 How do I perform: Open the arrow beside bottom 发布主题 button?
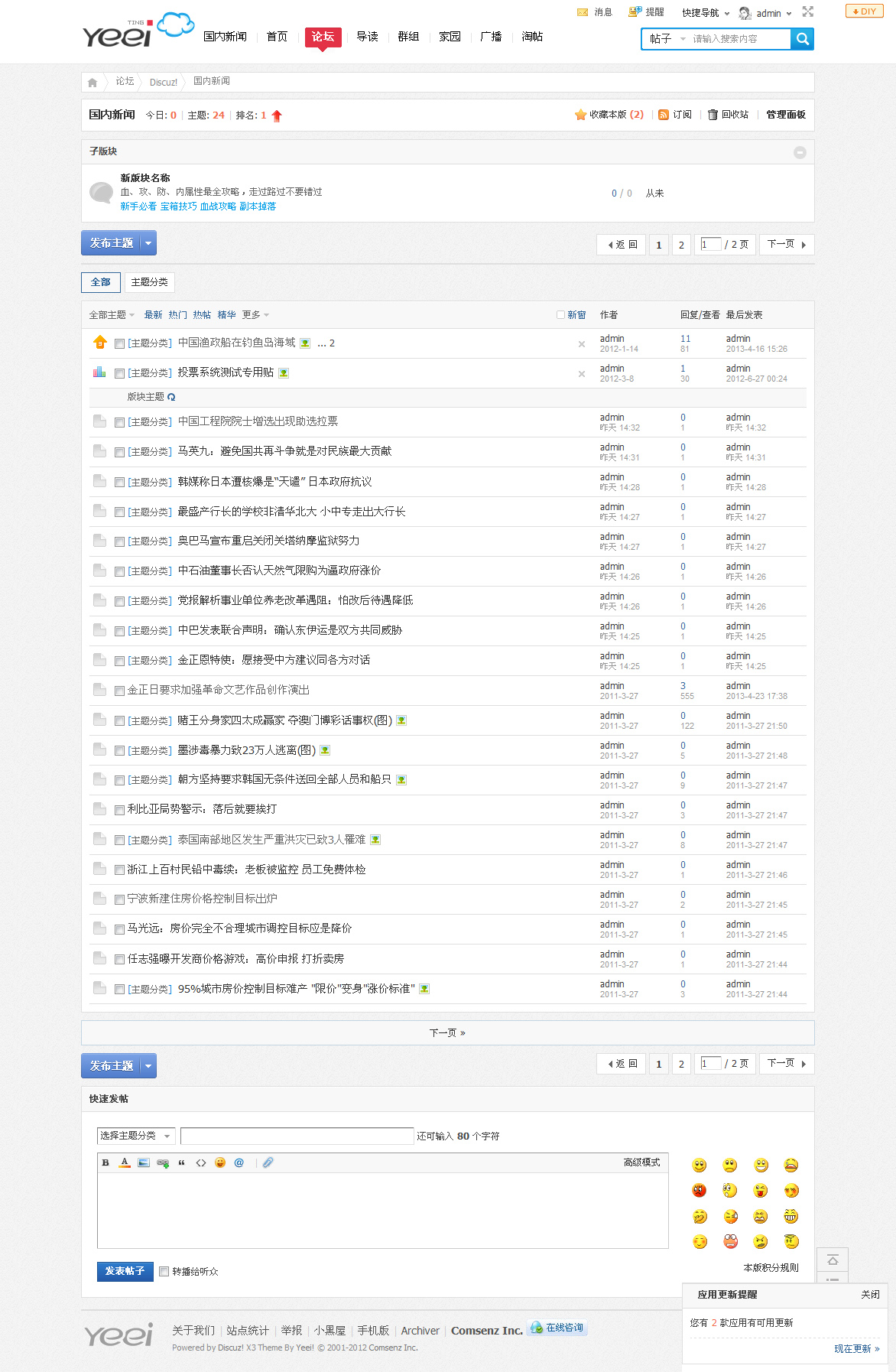tap(148, 1066)
